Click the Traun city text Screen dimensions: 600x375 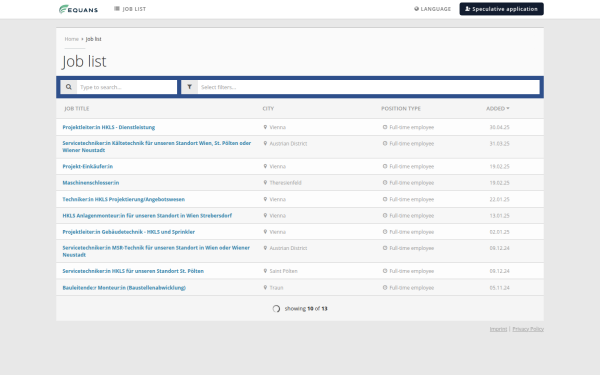(276, 288)
